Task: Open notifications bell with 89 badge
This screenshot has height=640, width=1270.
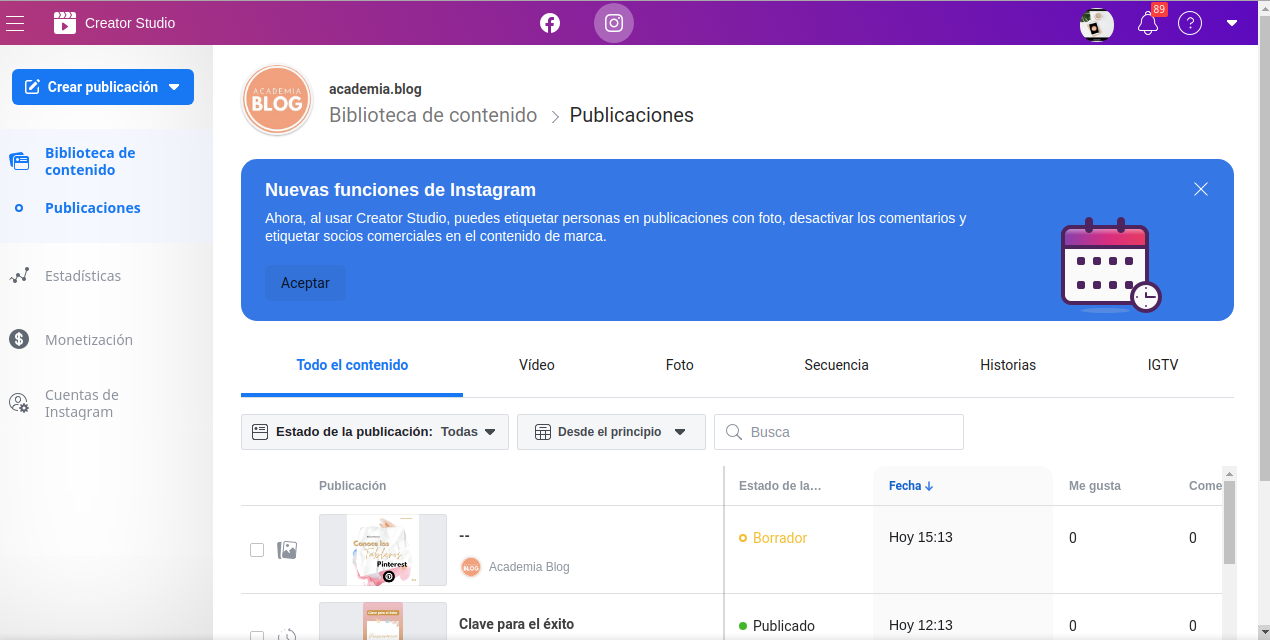Action: (x=1148, y=23)
